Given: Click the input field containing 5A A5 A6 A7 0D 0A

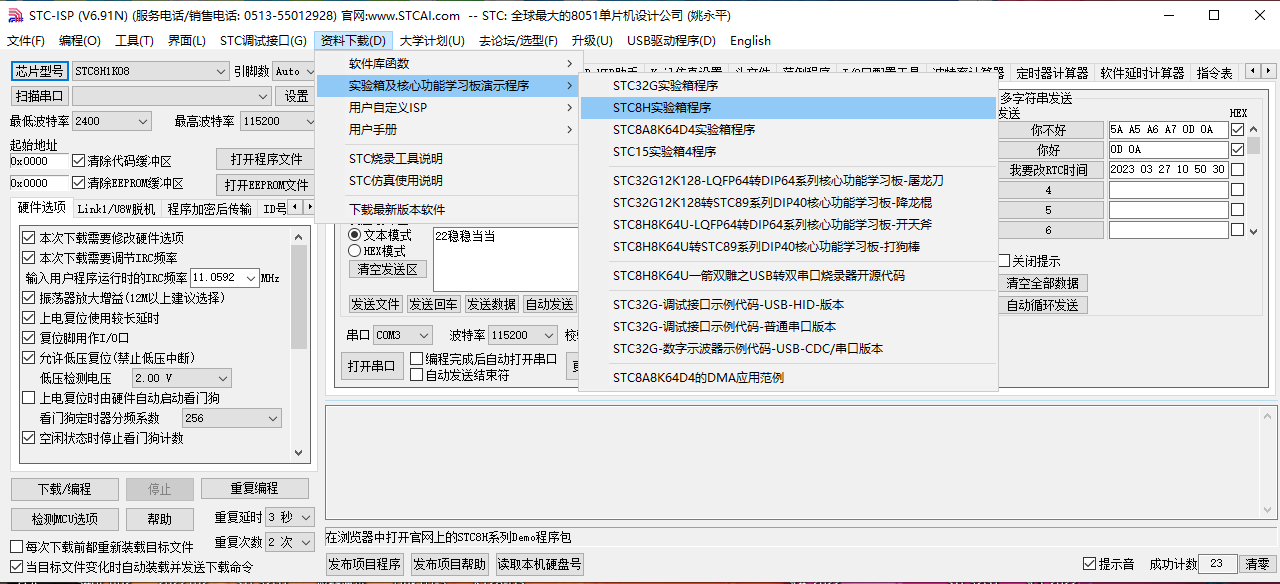Looking at the screenshot, I should click(1168, 130).
